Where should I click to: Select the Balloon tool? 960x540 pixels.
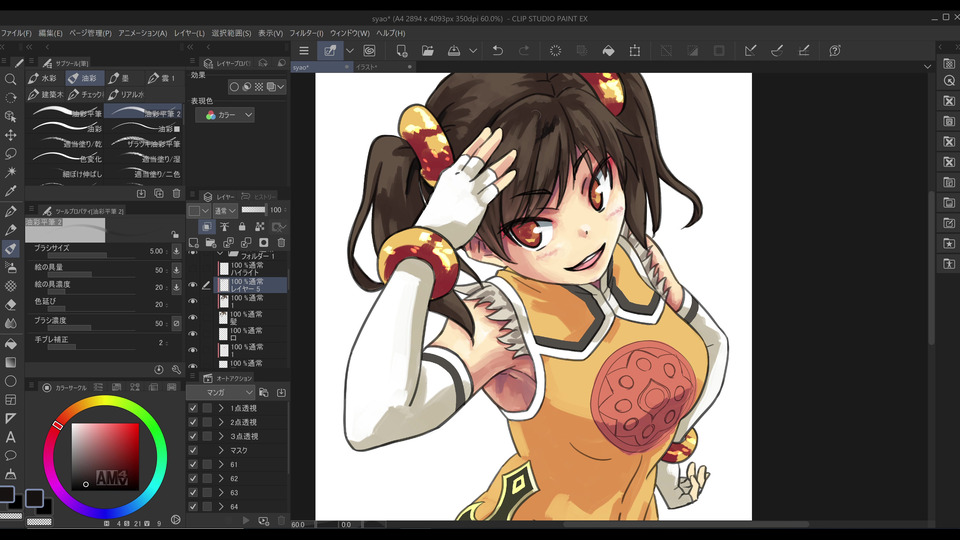click(10, 456)
